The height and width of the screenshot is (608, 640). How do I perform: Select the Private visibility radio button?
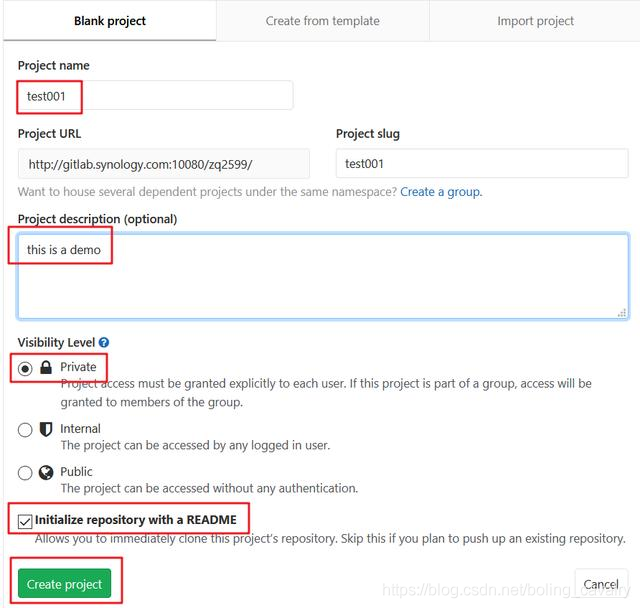coord(25,368)
